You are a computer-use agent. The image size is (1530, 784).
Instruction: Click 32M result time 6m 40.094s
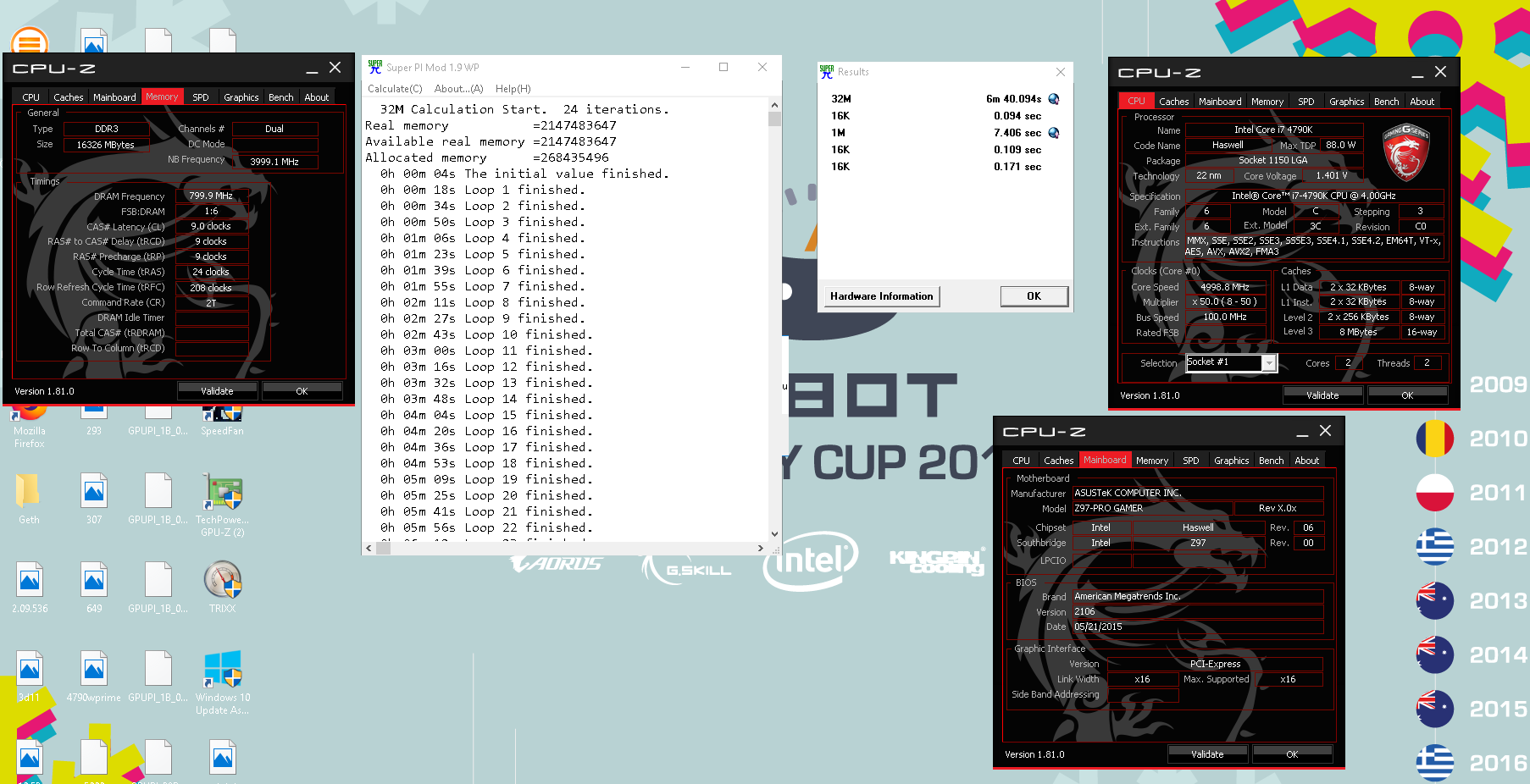tap(1013, 99)
